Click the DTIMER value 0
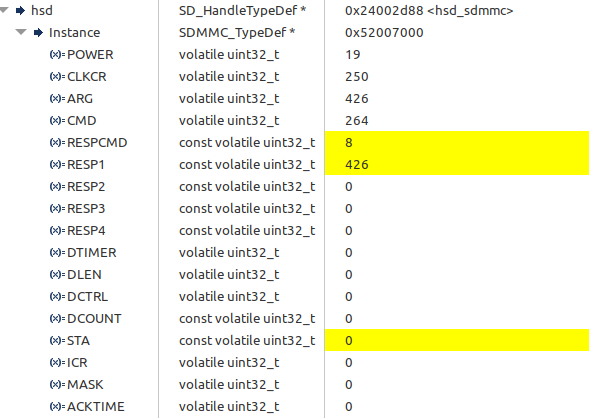 click(349, 252)
